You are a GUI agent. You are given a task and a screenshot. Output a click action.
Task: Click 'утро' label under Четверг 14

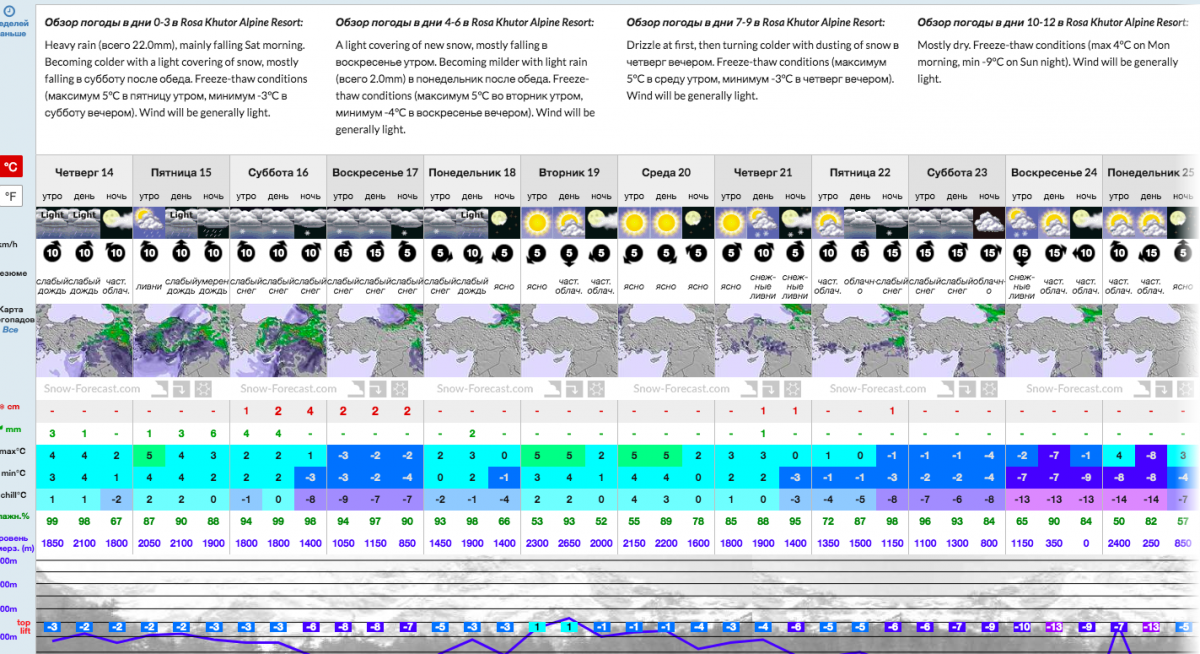52,196
